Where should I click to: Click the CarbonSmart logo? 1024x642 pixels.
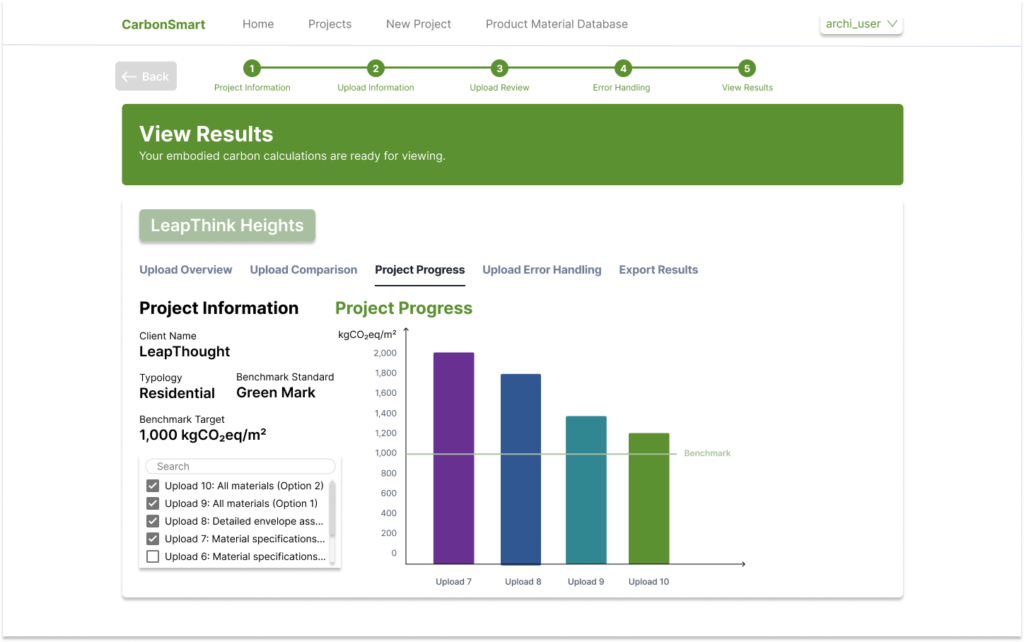[163, 23]
